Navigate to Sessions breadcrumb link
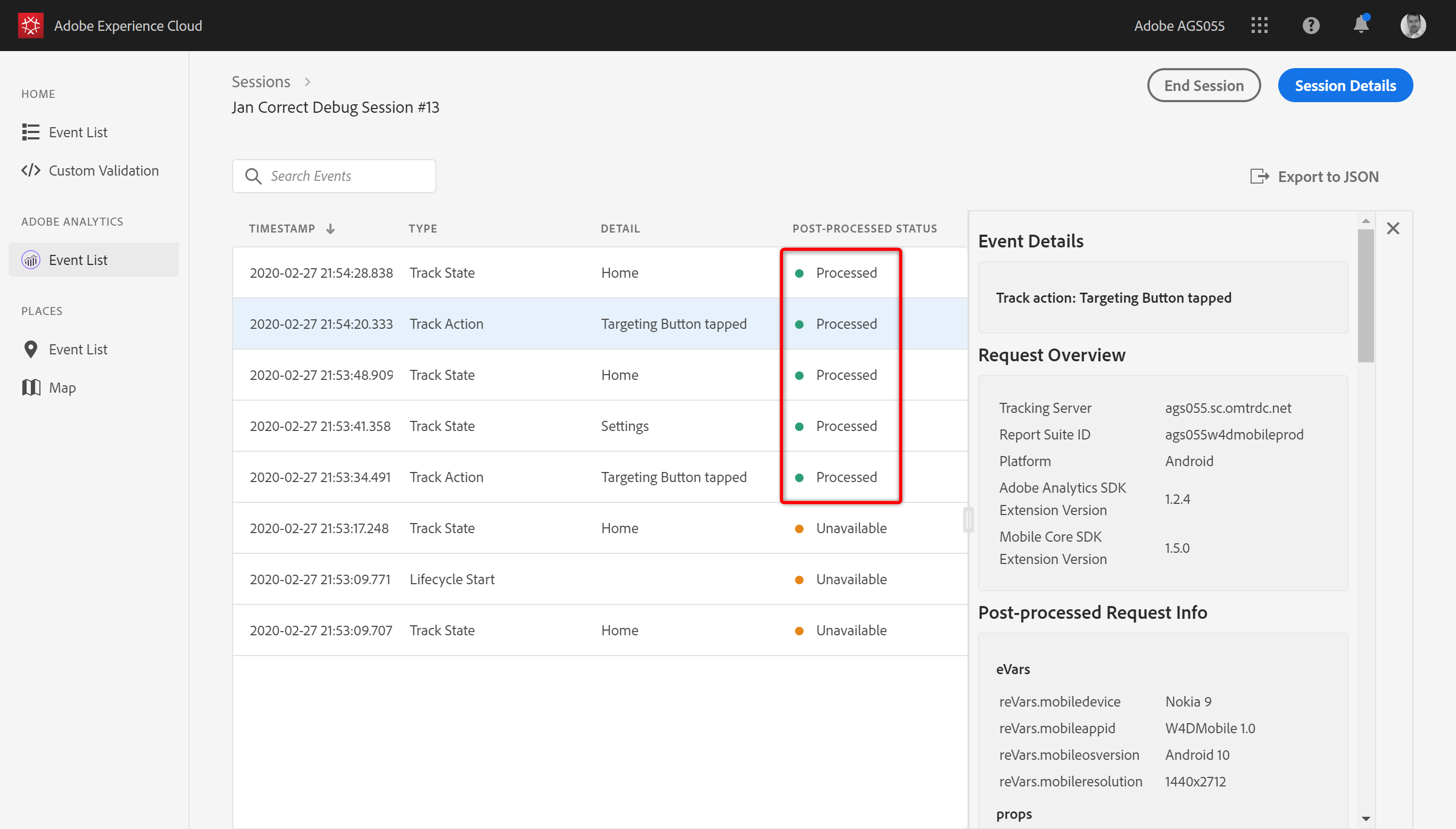1456x829 pixels. click(x=261, y=82)
